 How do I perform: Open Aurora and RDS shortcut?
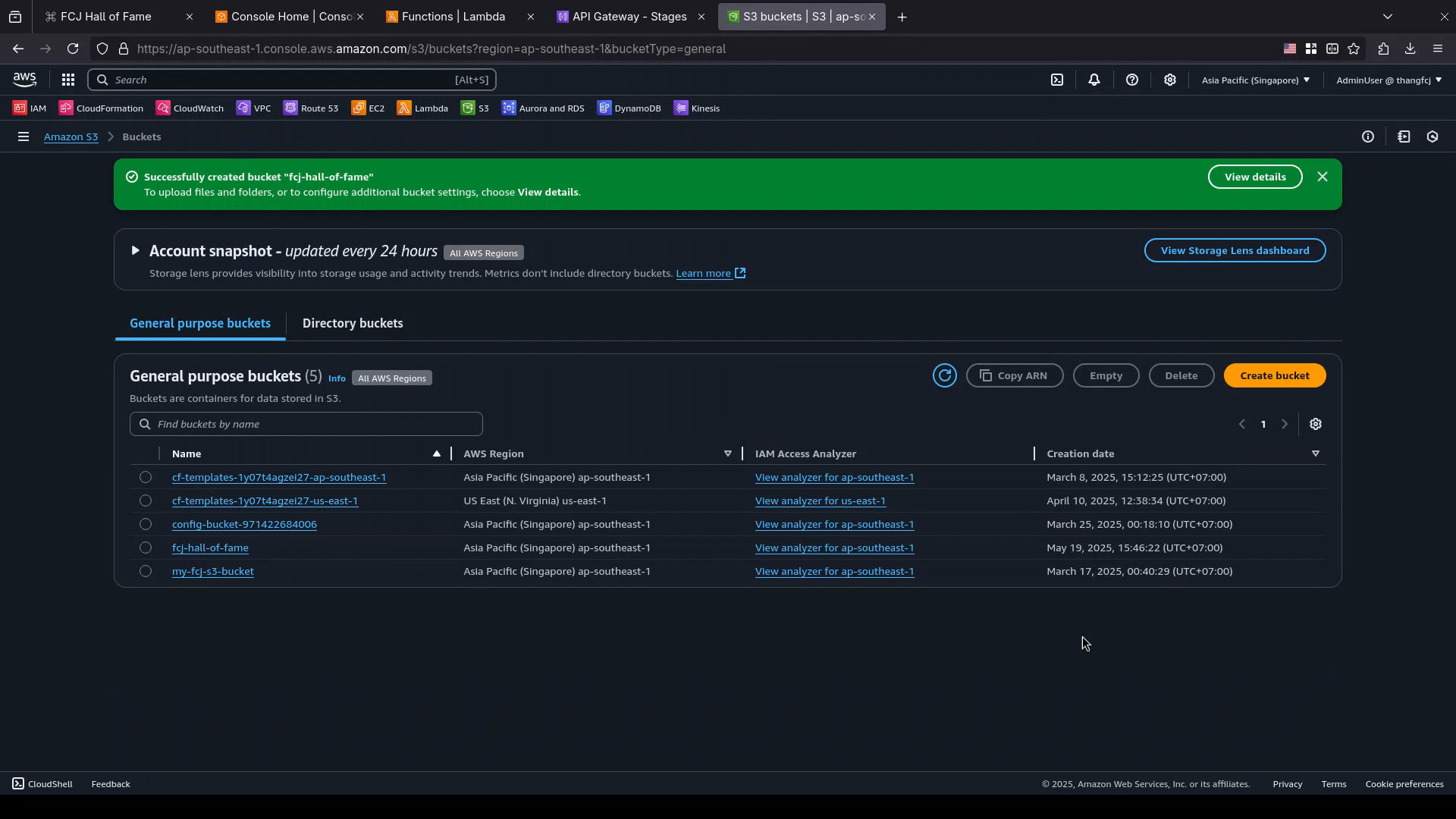(x=543, y=108)
